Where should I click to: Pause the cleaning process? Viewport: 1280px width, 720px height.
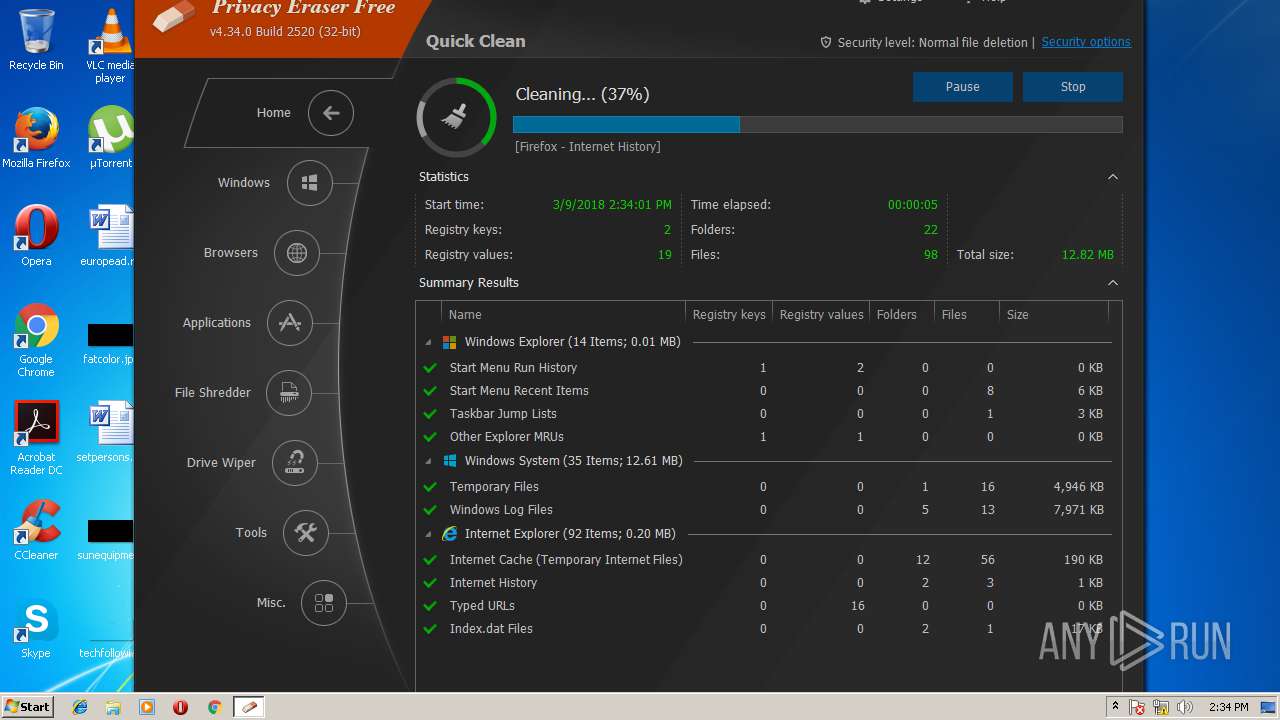click(x=963, y=87)
